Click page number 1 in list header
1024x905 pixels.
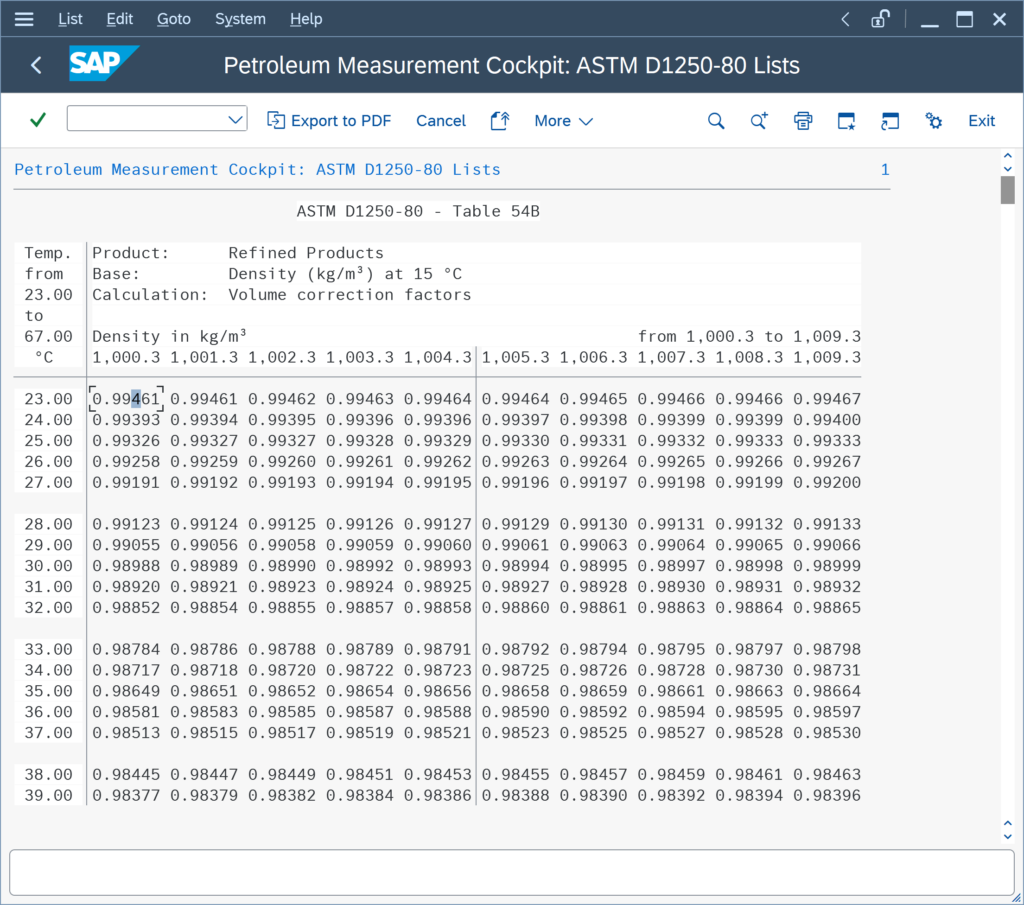[885, 170]
